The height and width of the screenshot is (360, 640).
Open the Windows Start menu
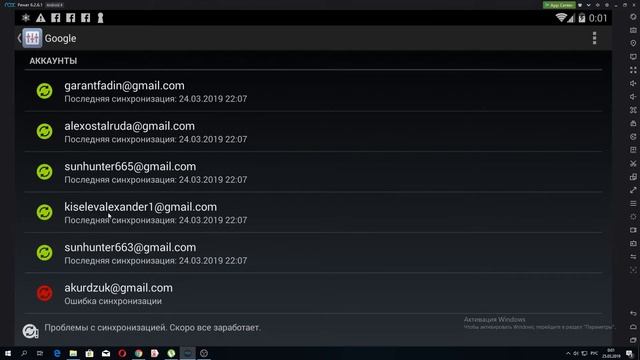(x=8, y=353)
